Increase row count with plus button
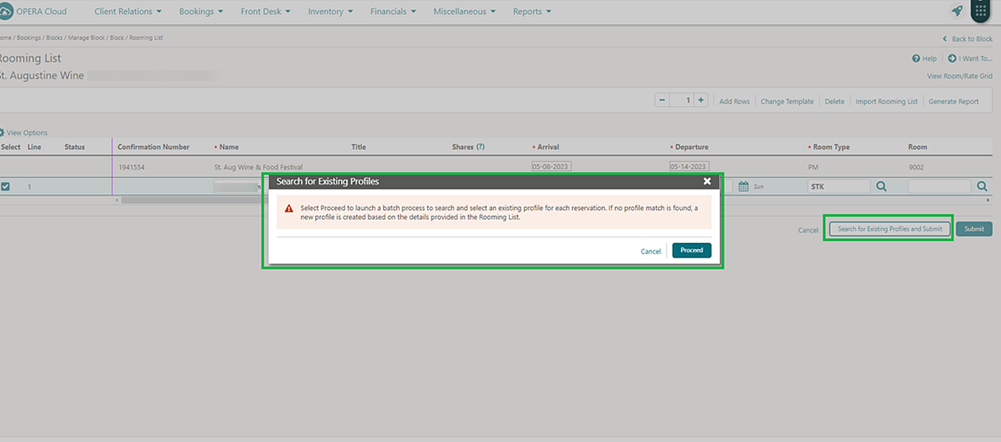 [700, 100]
